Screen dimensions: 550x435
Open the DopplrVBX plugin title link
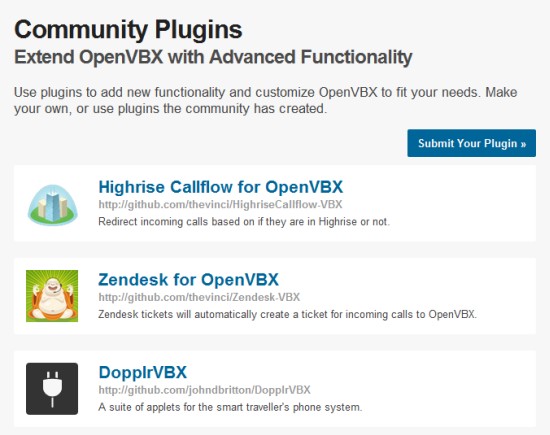pyautogui.click(x=143, y=373)
